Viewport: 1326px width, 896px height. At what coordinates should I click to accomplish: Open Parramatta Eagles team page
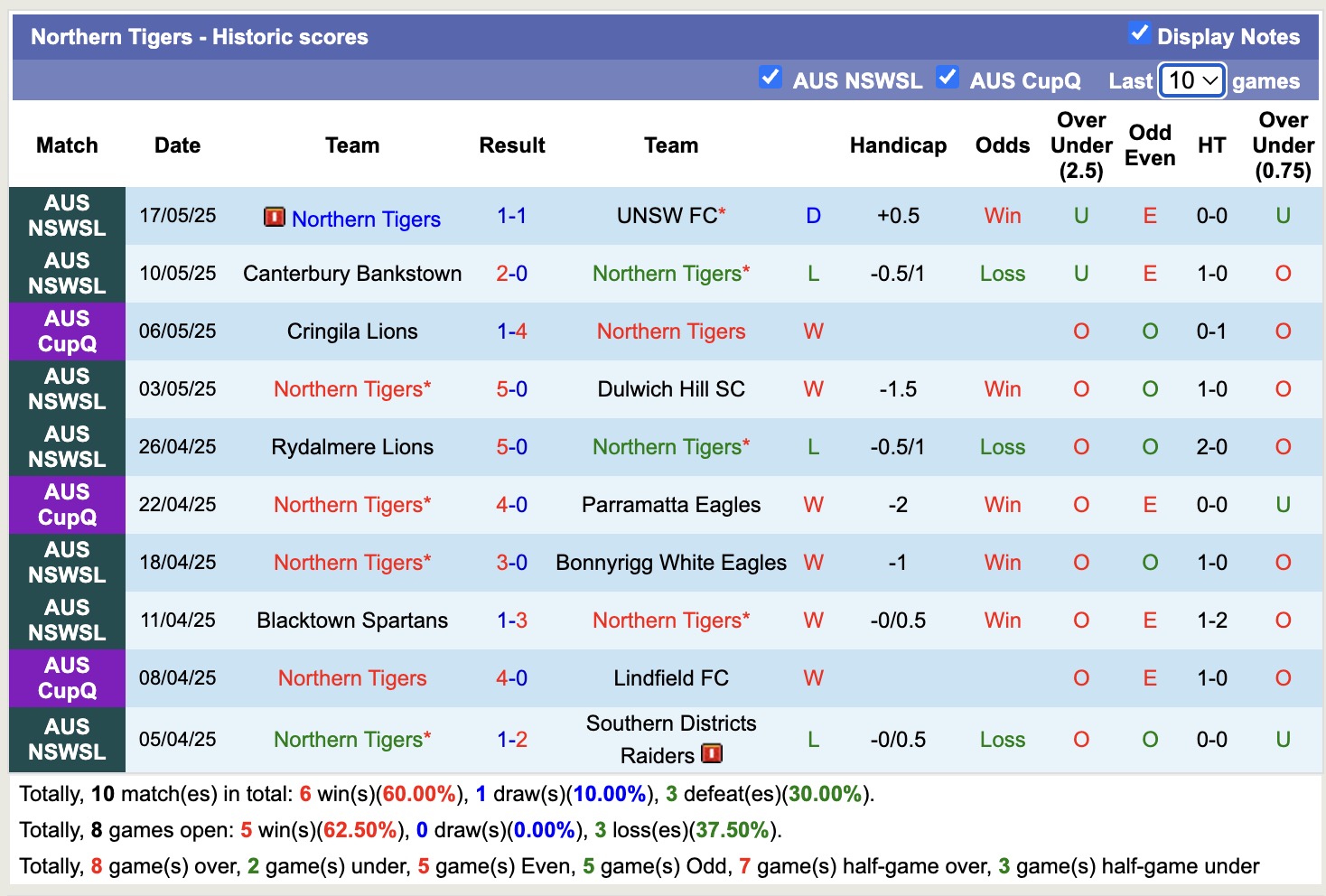(x=671, y=505)
